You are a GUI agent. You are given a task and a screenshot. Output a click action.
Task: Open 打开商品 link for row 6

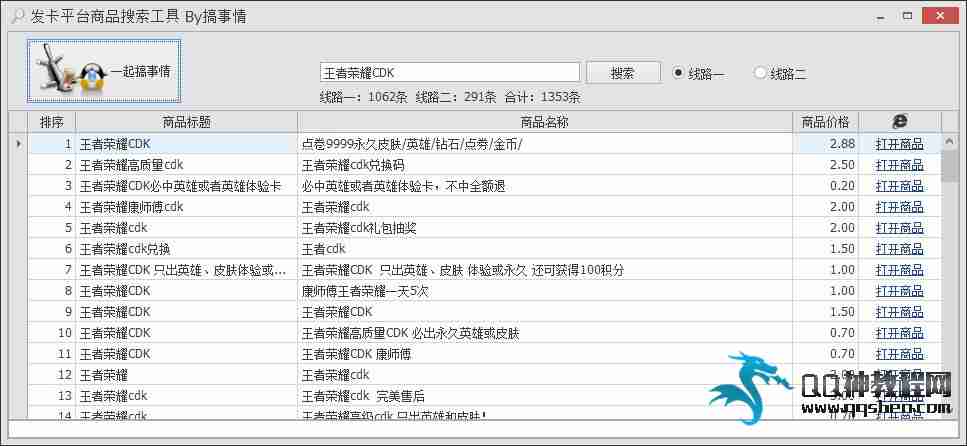(900, 249)
